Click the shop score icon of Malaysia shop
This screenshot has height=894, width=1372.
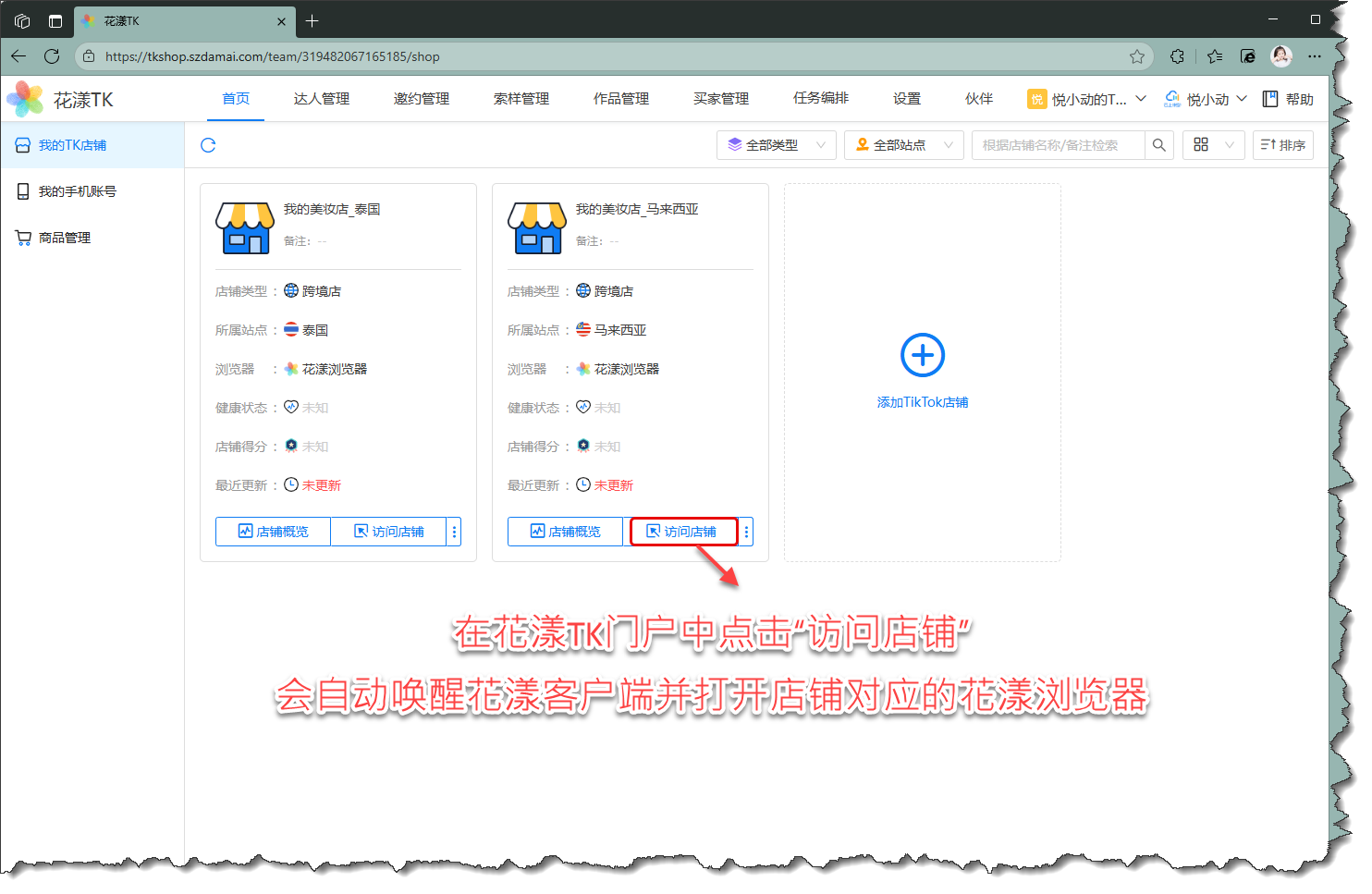click(583, 446)
